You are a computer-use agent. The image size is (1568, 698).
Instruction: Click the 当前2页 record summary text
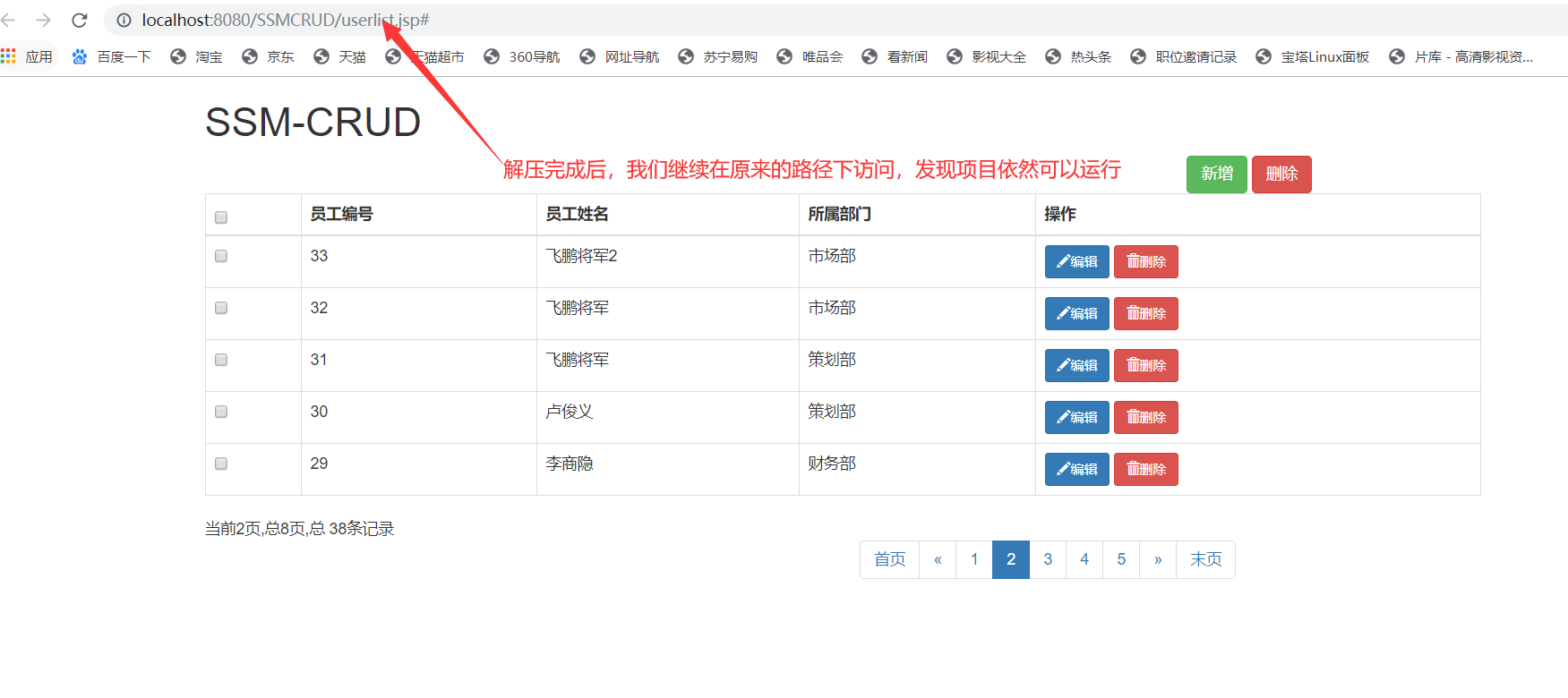(x=299, y=529)
